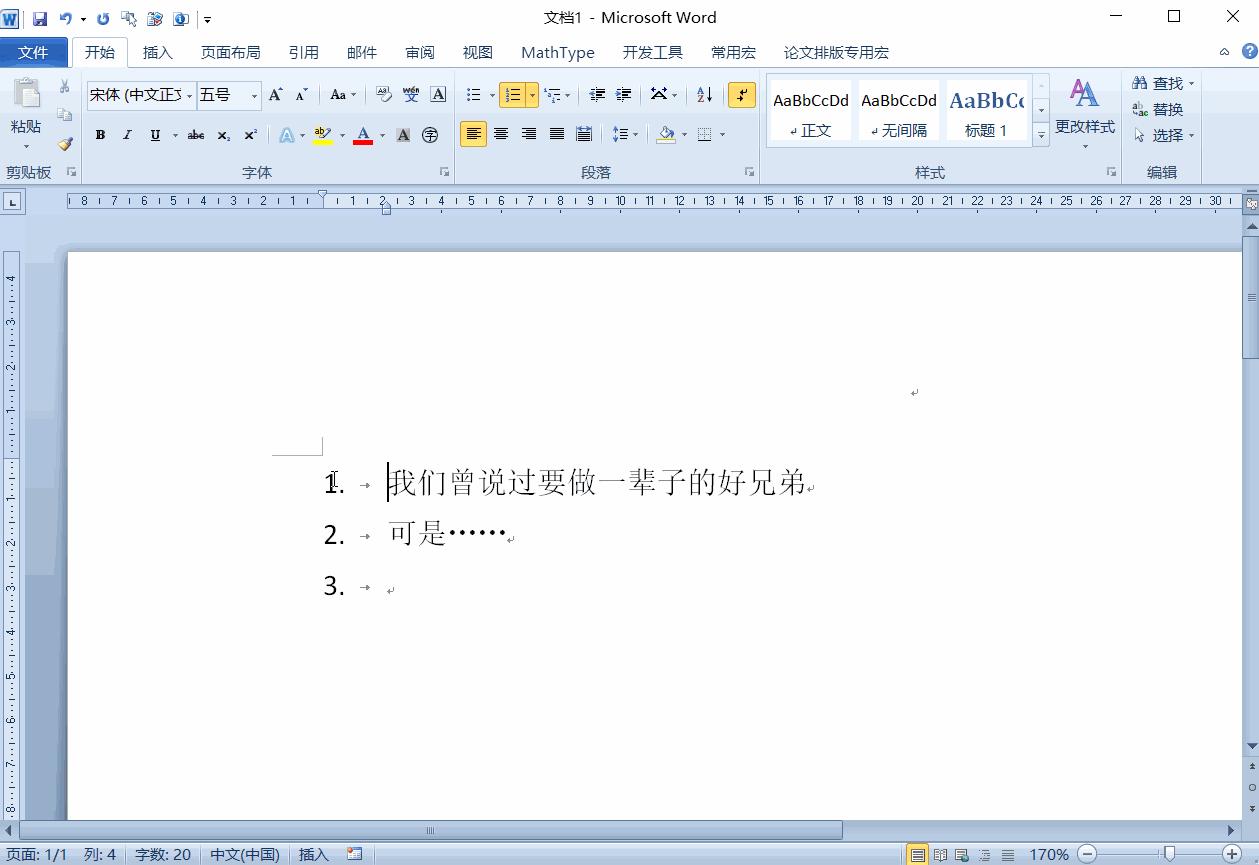Clear all formatting with the eraser icon
This screenshot has width=1259, height=865.
[382, 94]
